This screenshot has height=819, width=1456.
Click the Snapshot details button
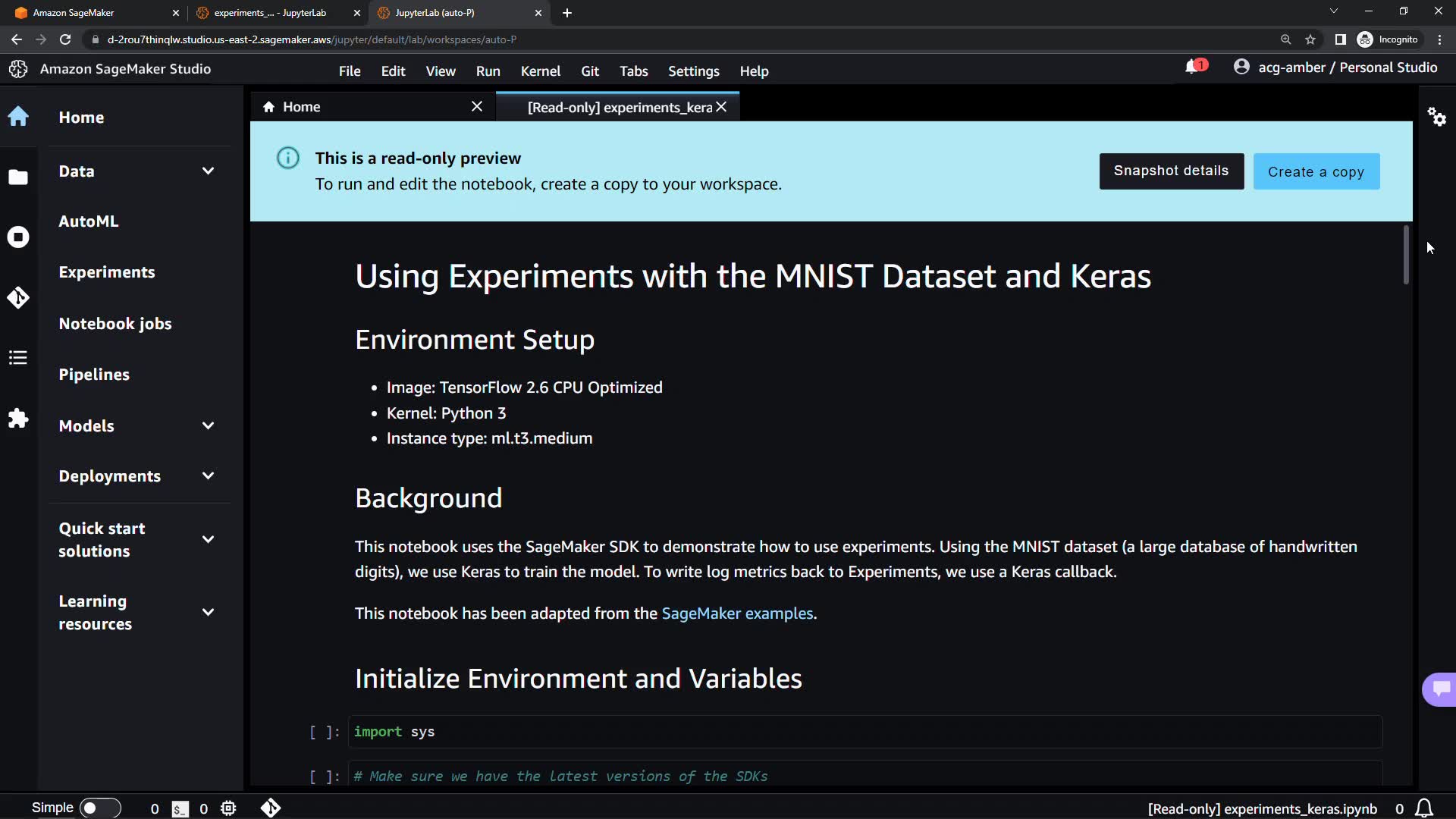pyautogui.click(x=1171, y=171)
